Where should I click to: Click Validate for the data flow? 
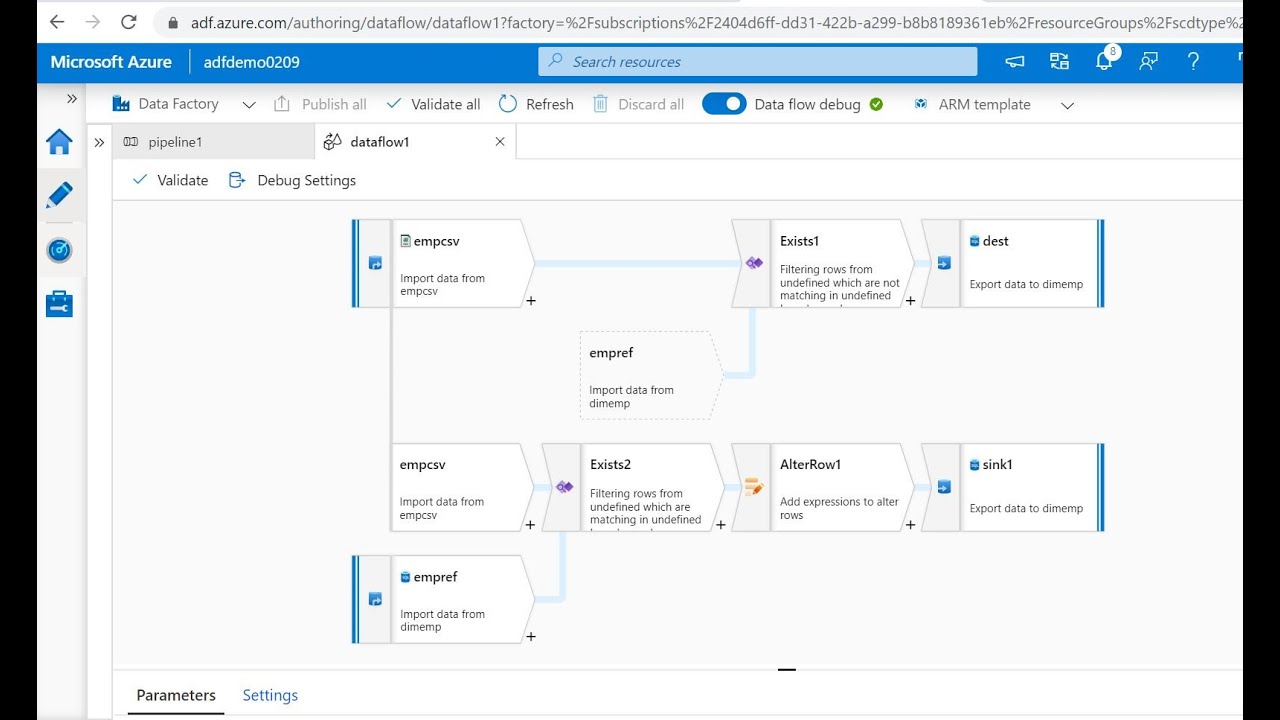[170, 180]
